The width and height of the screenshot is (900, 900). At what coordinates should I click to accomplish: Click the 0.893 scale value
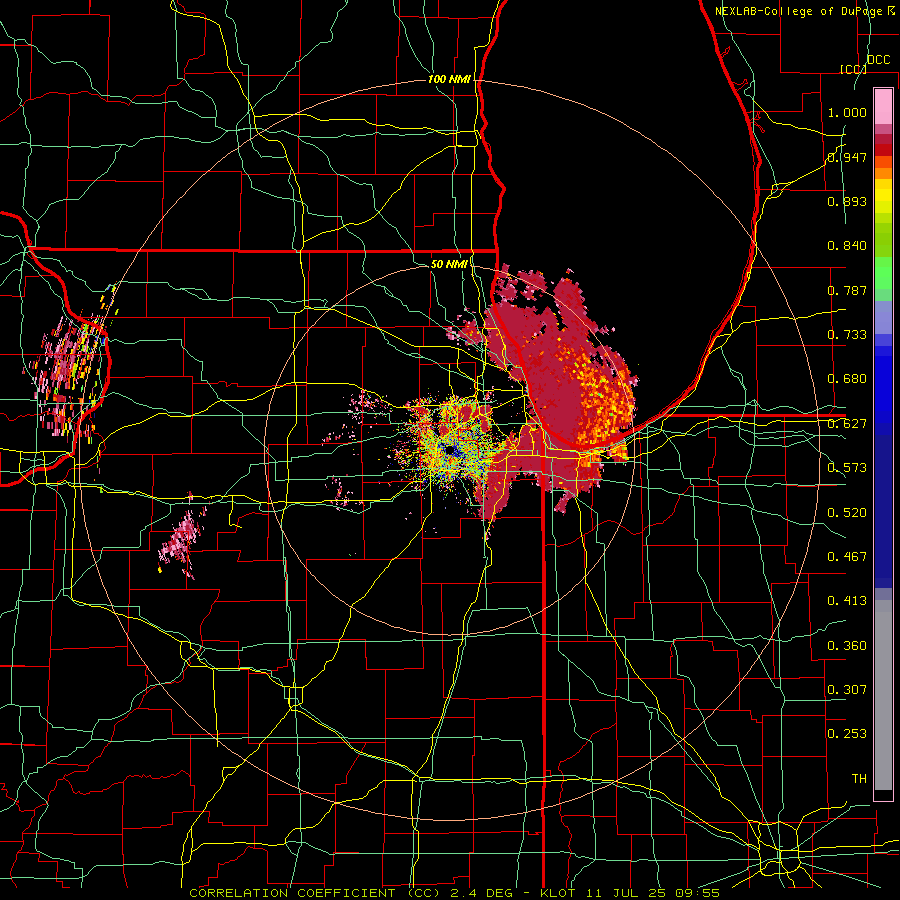[847, 201]
